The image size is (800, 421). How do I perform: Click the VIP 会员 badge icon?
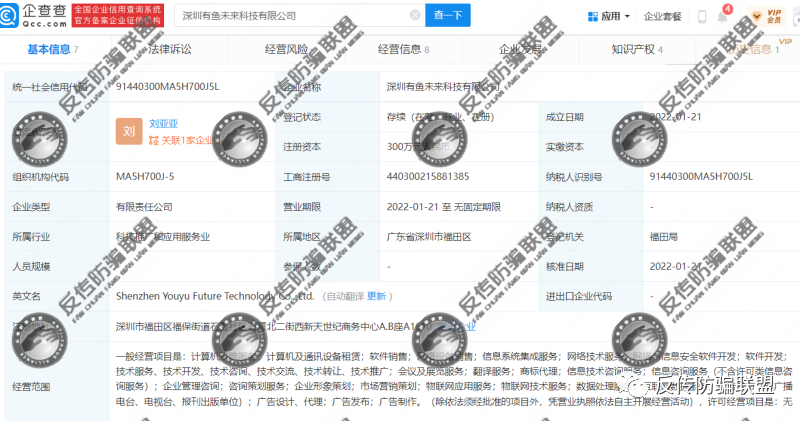tap(768, 16)
